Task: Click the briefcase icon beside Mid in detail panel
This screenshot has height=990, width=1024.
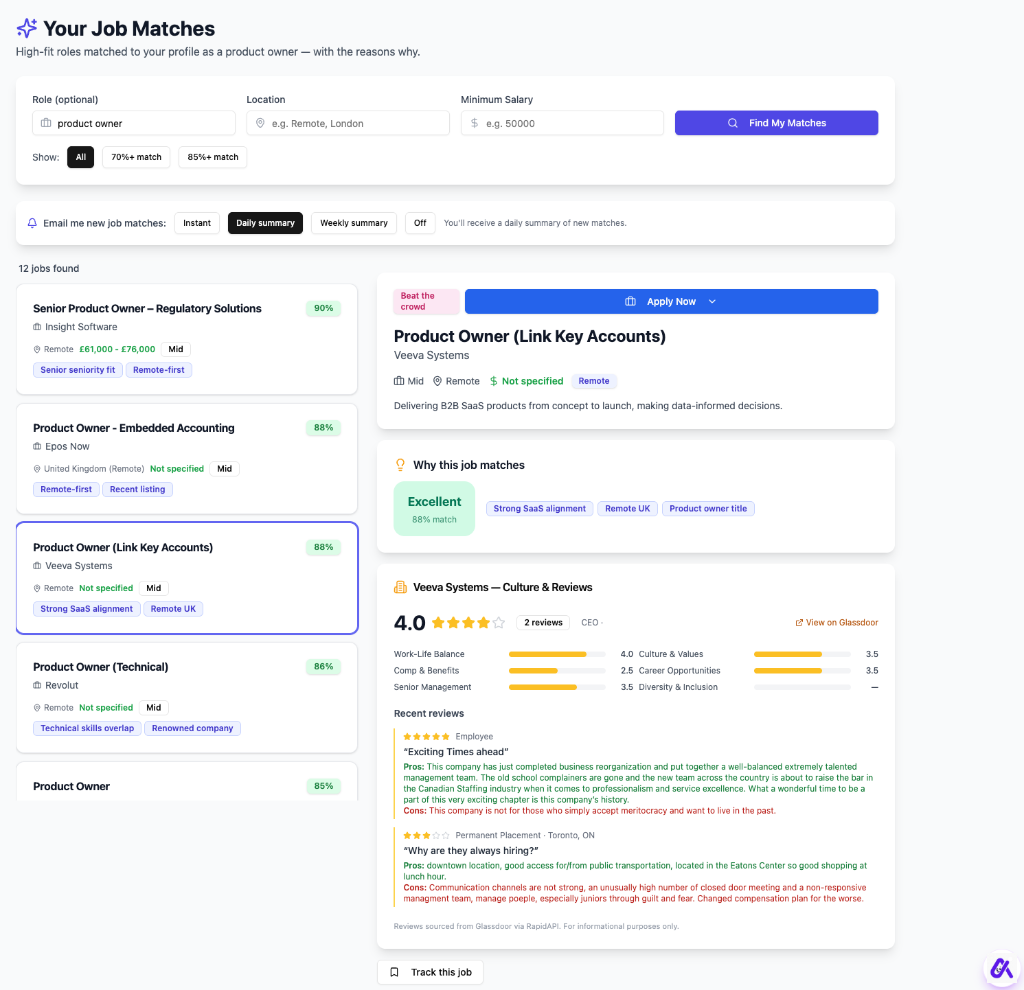Action: click(399, 381)
